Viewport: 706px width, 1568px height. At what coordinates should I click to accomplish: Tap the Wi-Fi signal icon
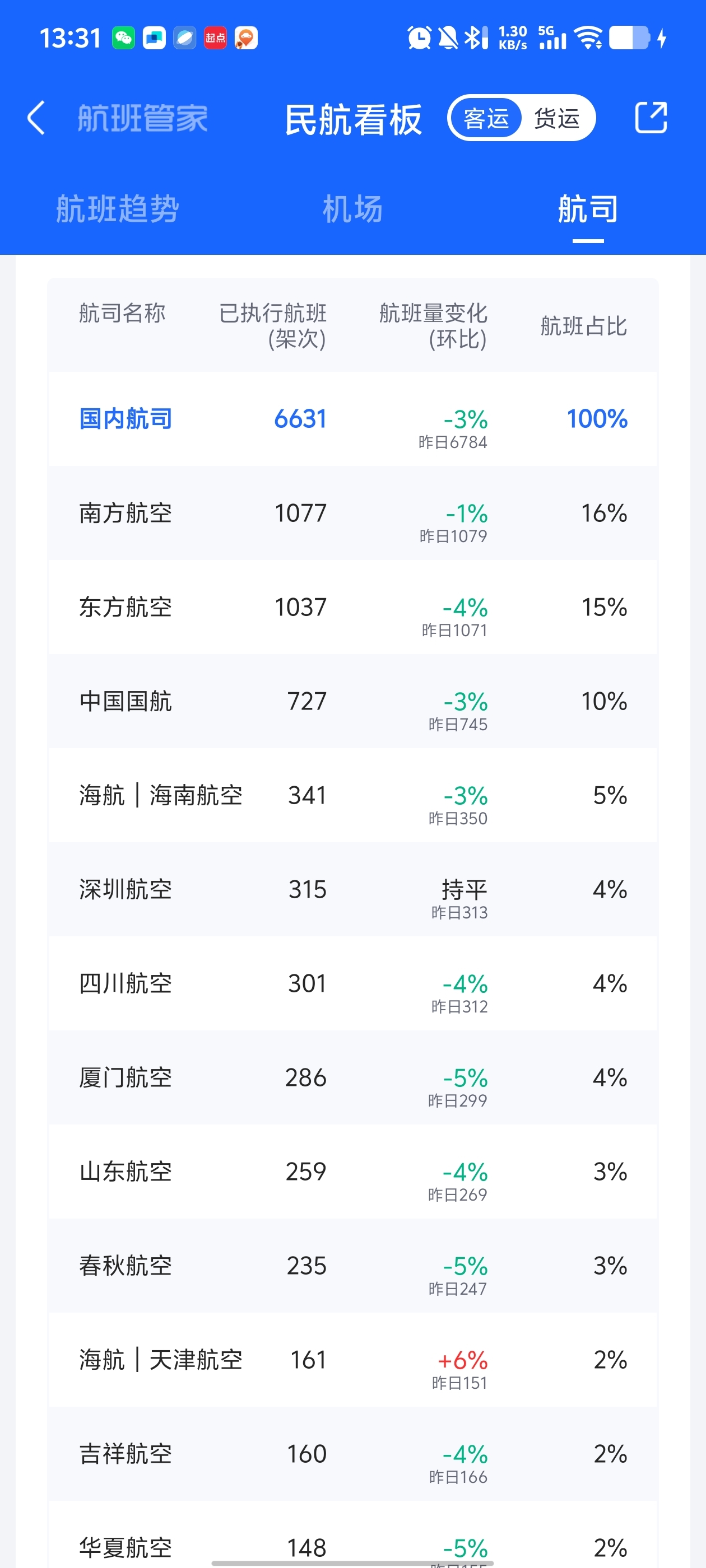(589, 38)
